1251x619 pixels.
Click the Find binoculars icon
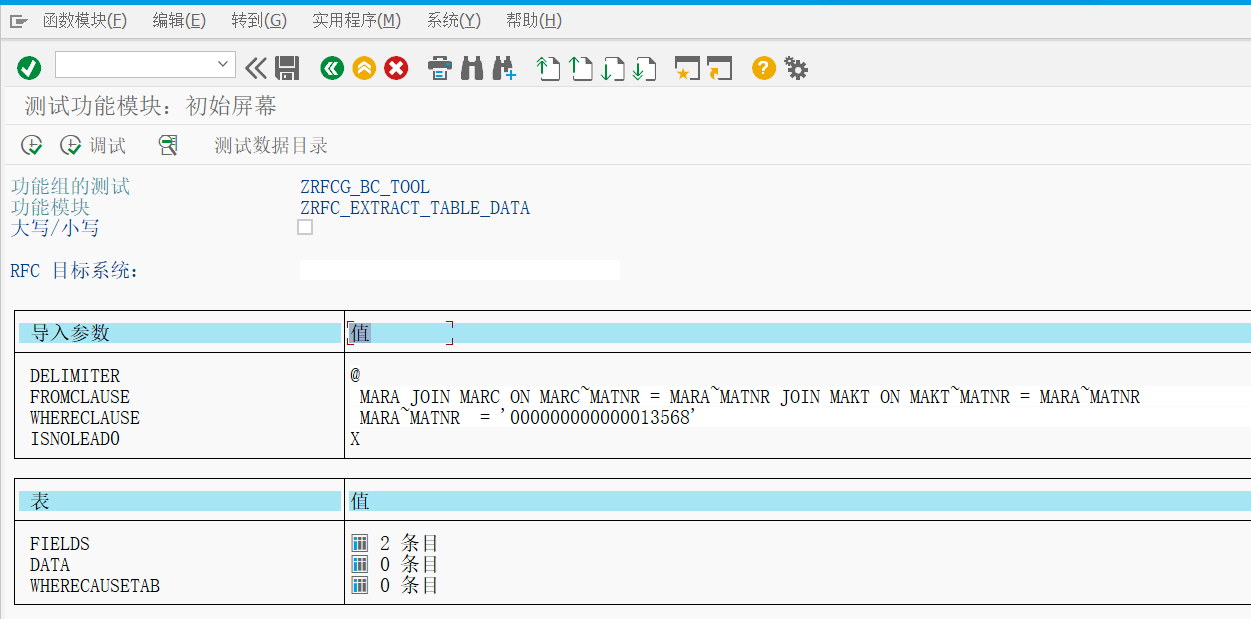point(471,68)
